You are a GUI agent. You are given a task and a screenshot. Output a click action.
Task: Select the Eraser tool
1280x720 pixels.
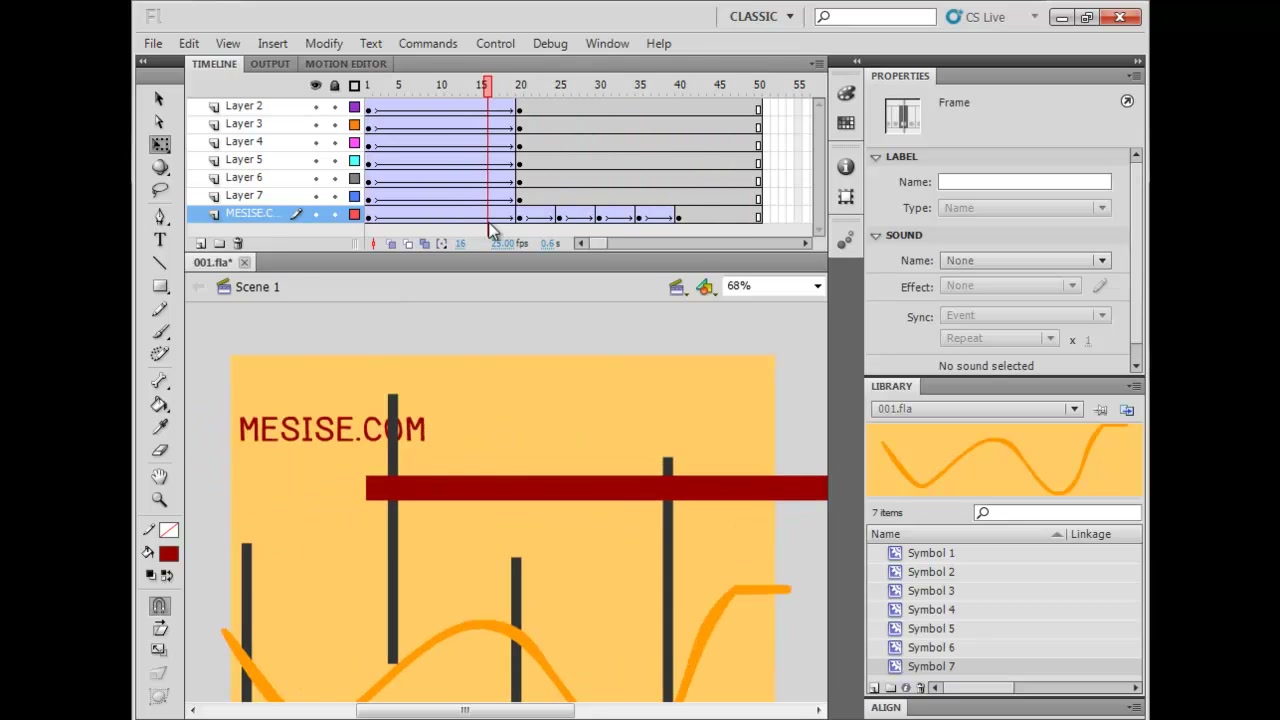point(160,451)
